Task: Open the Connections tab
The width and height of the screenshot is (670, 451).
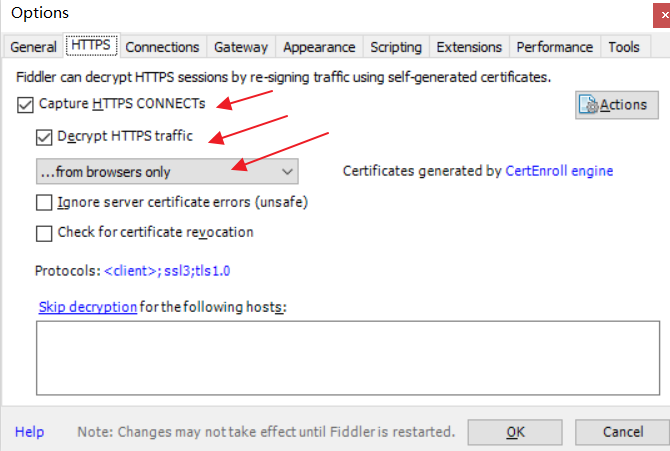Action: pyautogui.click(x=162, y=47)
